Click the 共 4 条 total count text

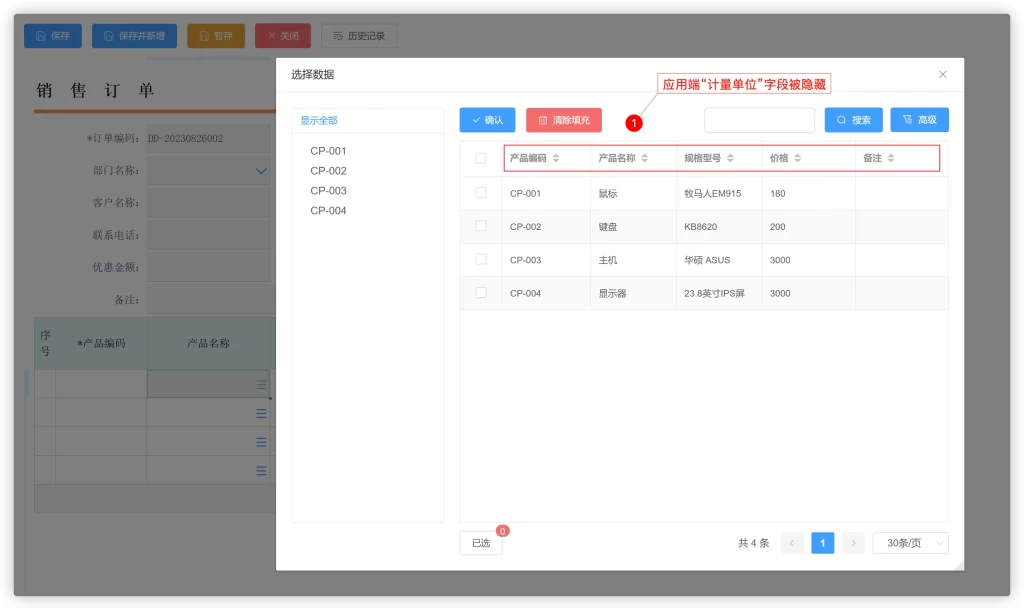[x=754, y=543]
